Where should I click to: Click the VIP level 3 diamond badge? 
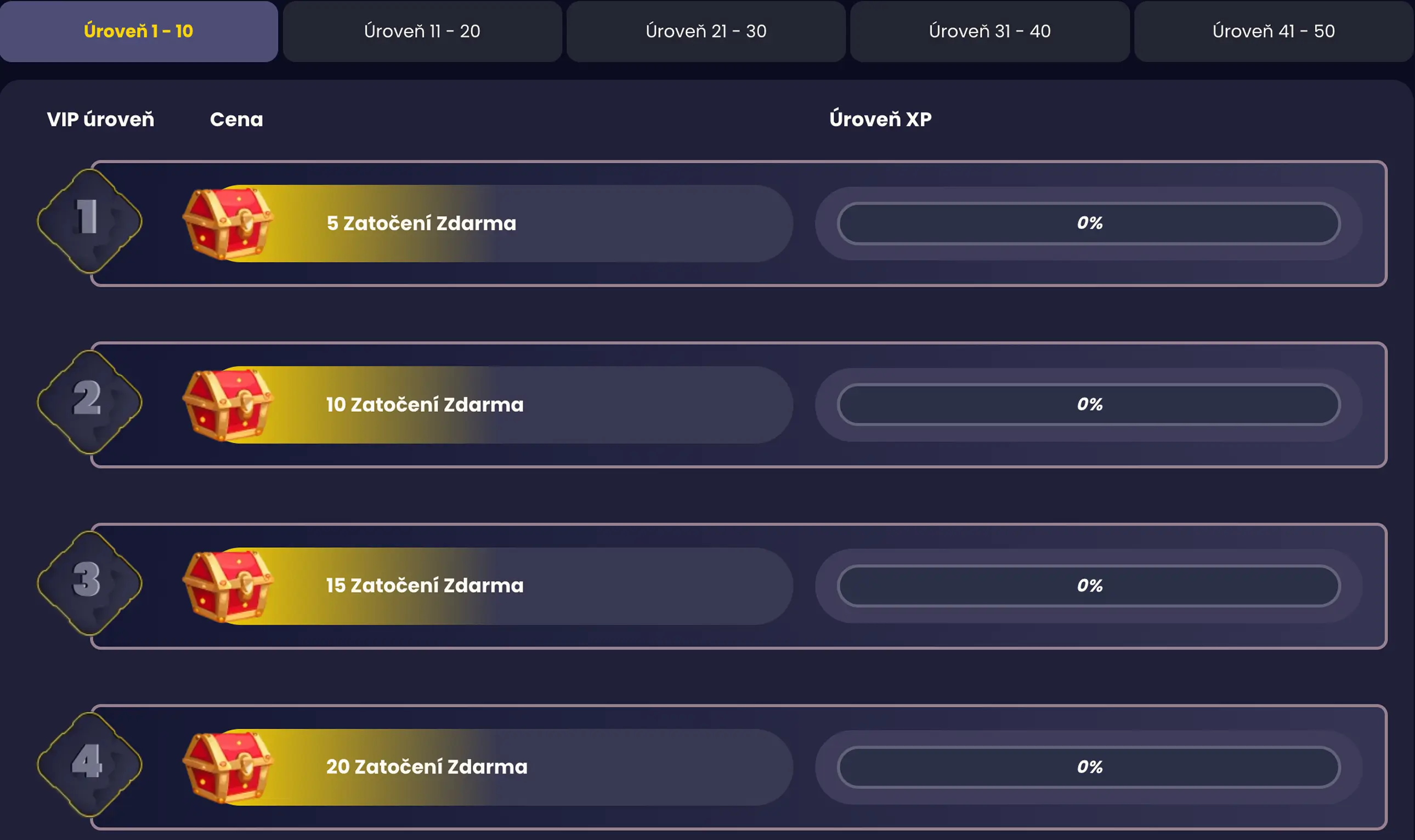pos(89,583)
